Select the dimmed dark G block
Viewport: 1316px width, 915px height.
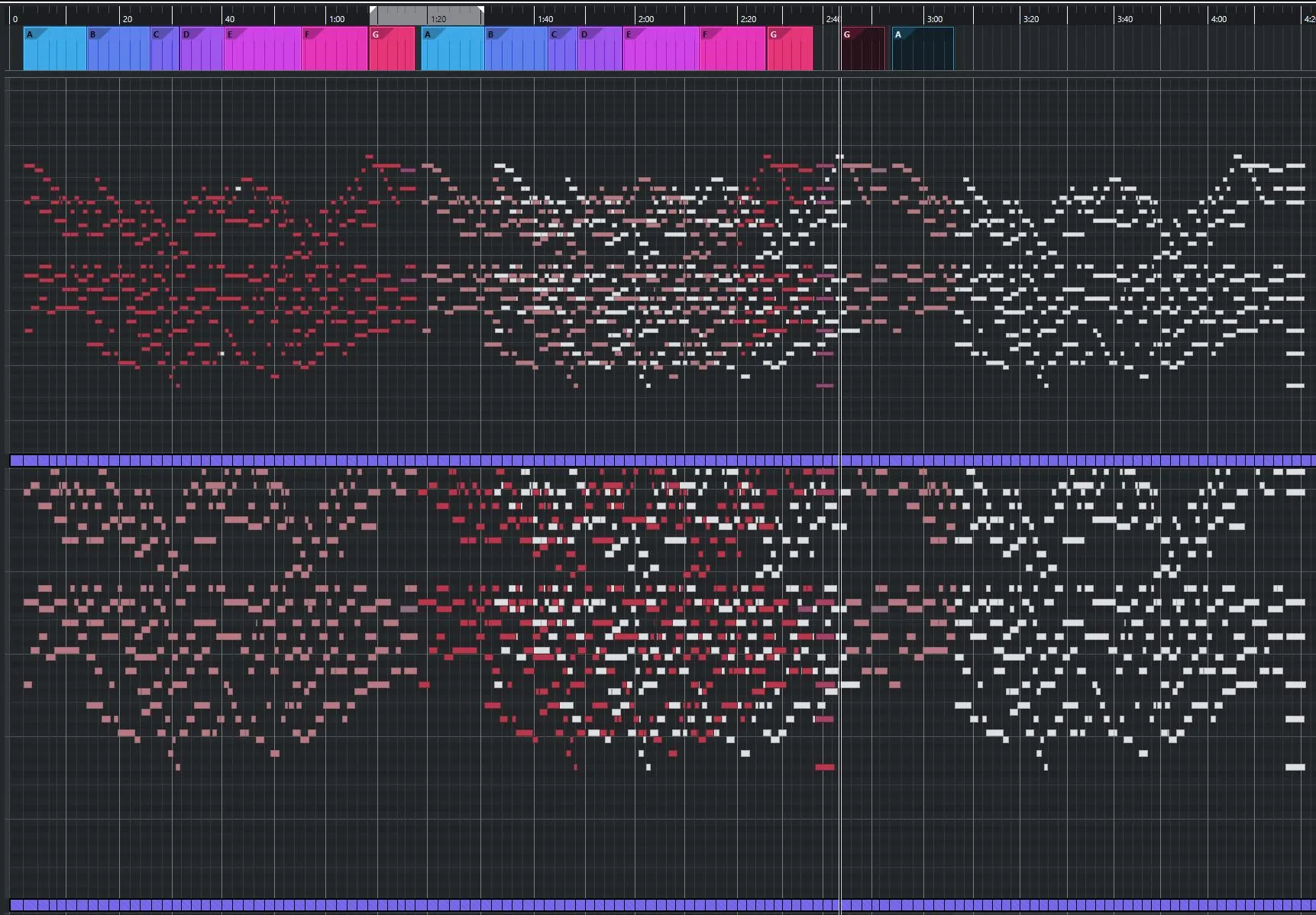coord(863,50)
